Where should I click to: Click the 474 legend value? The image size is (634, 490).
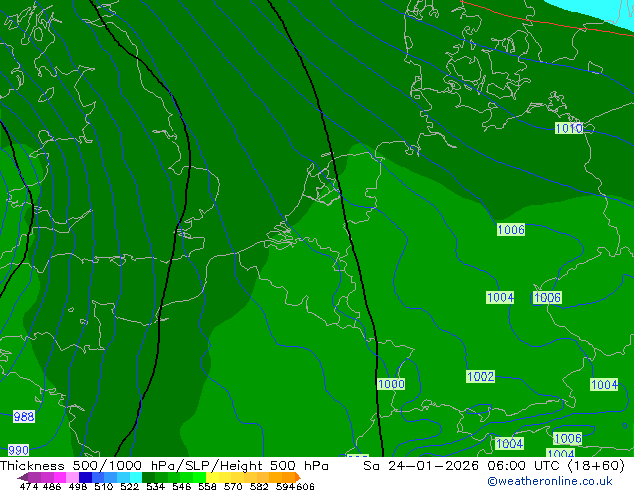29,486
